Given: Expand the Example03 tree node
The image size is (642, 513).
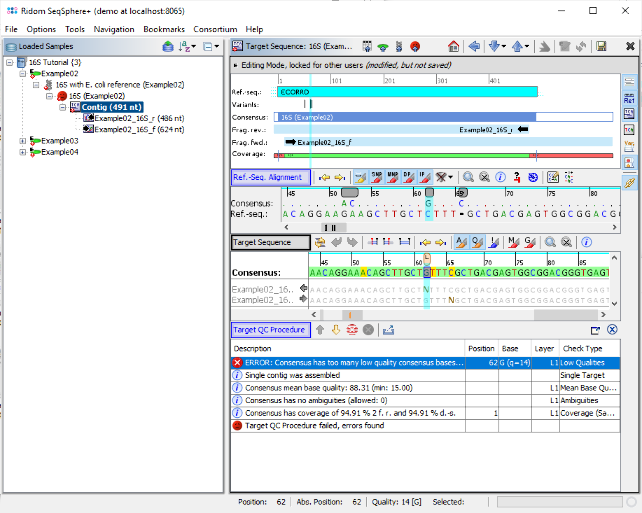Looking at the screenshot, I should (x=23, y=141).
